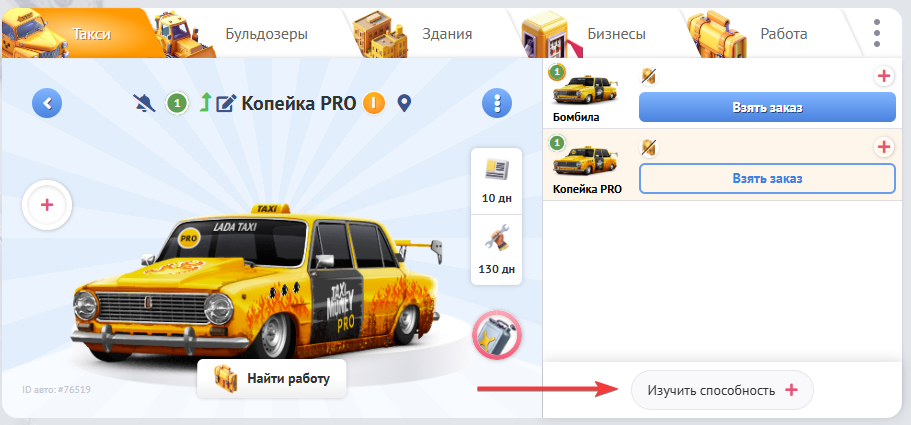Mute notifications with the crossed bell icon
Image resolution: width=911 pixels, height=425 pixels.
pos(144,104)
